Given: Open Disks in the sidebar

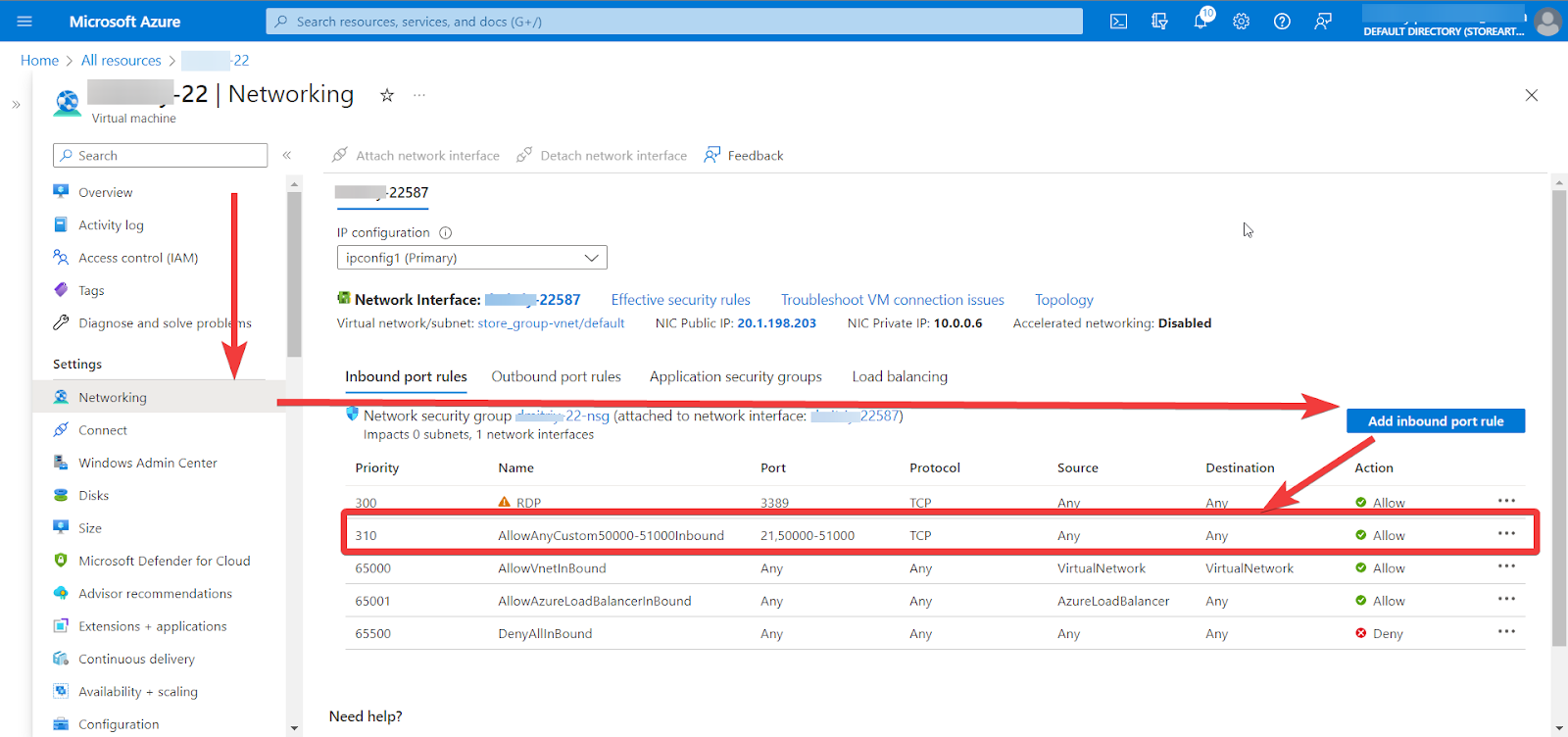Looking at the screenshot, I should (94, 496).
